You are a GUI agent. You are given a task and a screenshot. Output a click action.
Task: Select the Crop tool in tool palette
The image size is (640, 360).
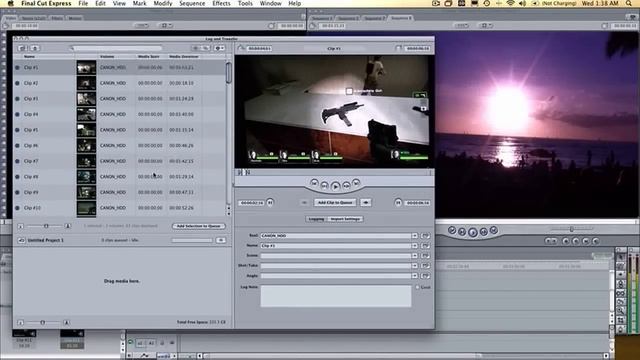[620, 320]
